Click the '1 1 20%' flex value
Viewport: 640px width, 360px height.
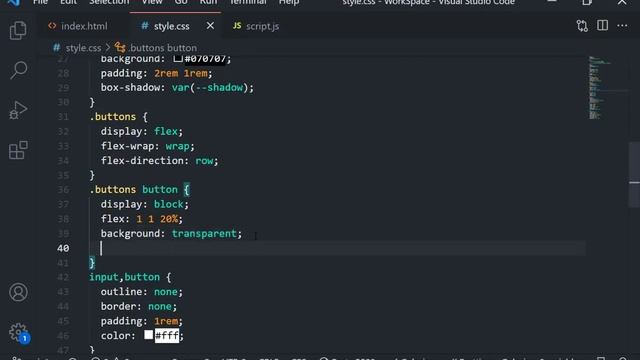coord(157,219)
